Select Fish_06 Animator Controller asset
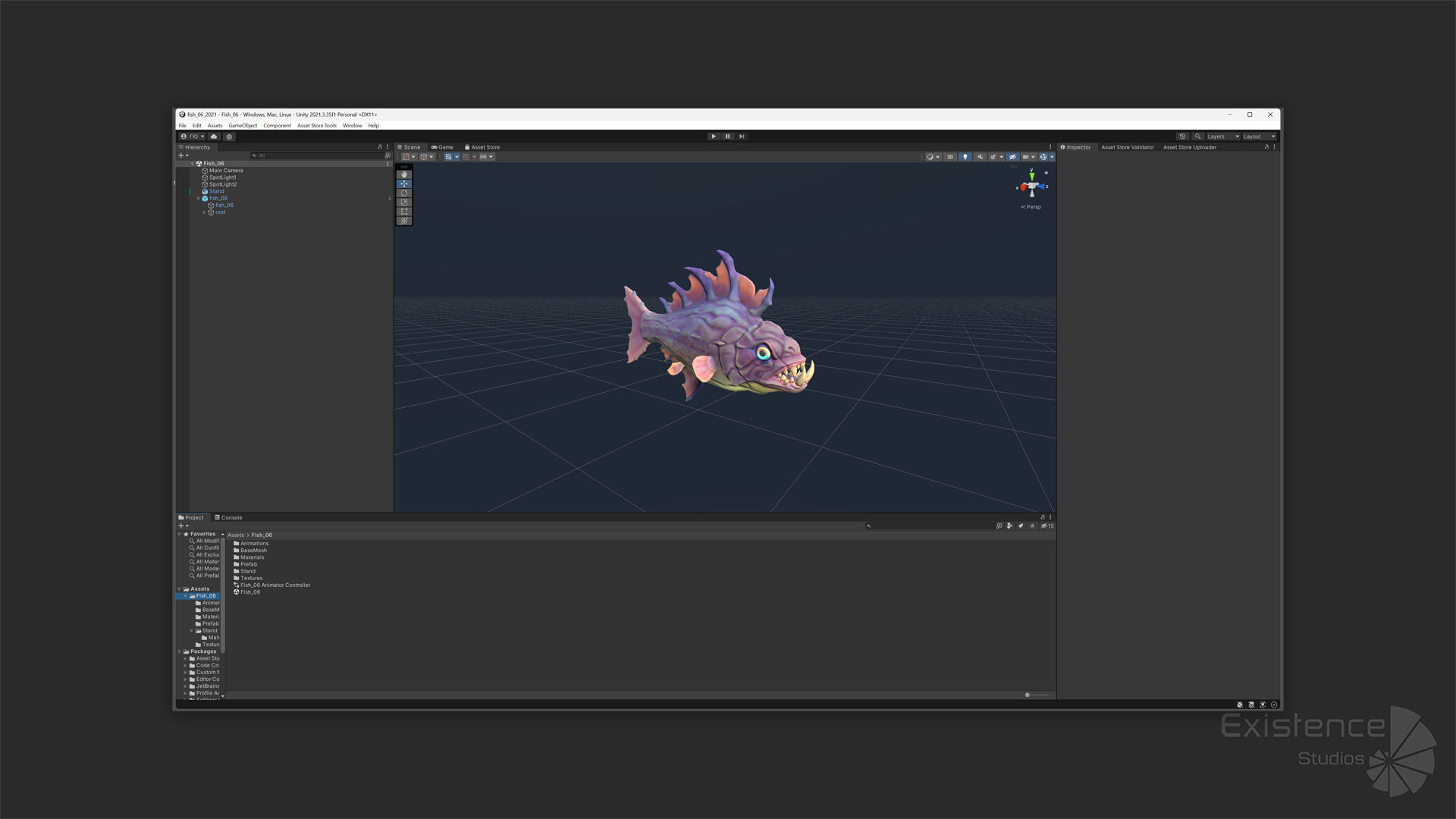 click(x=271, y=585)
